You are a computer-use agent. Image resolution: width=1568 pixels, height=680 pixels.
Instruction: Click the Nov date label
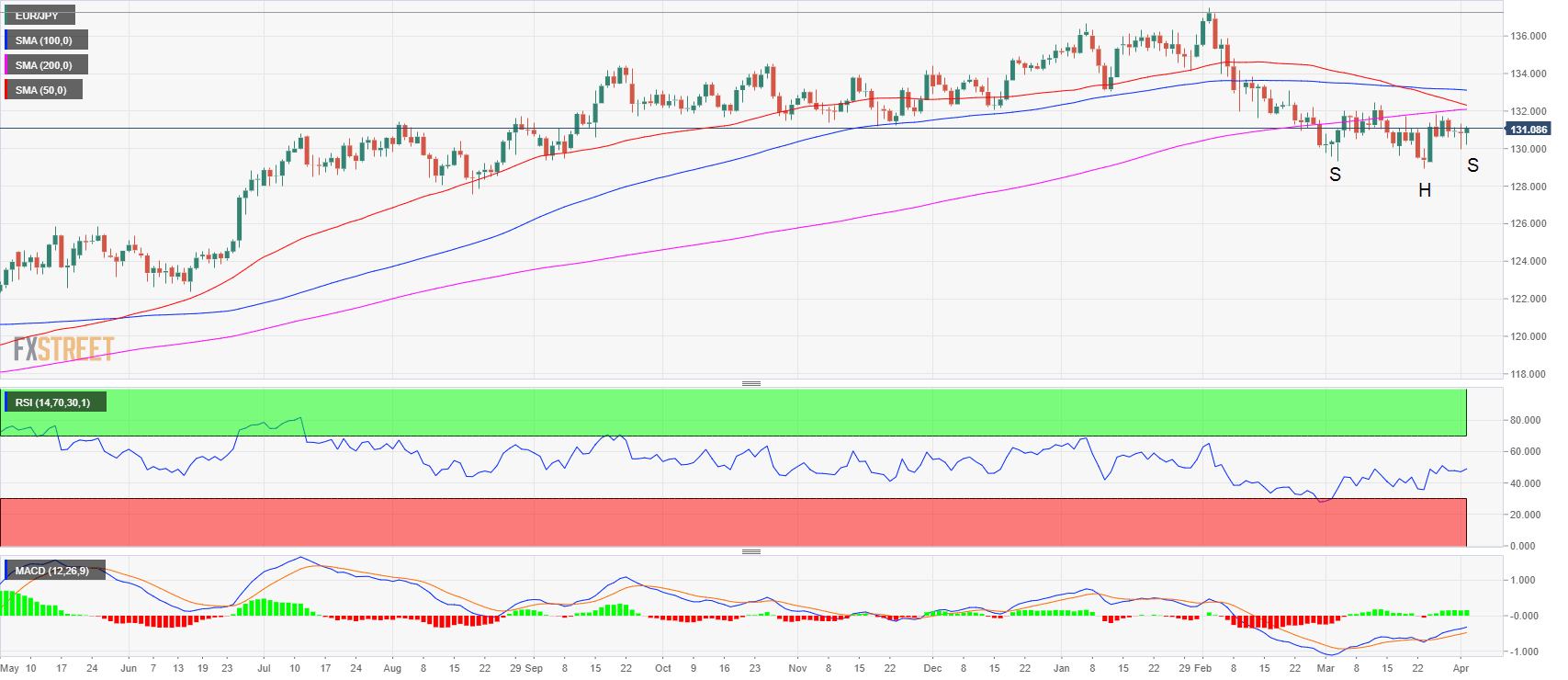pyautogui.click(x=797, y=668)
